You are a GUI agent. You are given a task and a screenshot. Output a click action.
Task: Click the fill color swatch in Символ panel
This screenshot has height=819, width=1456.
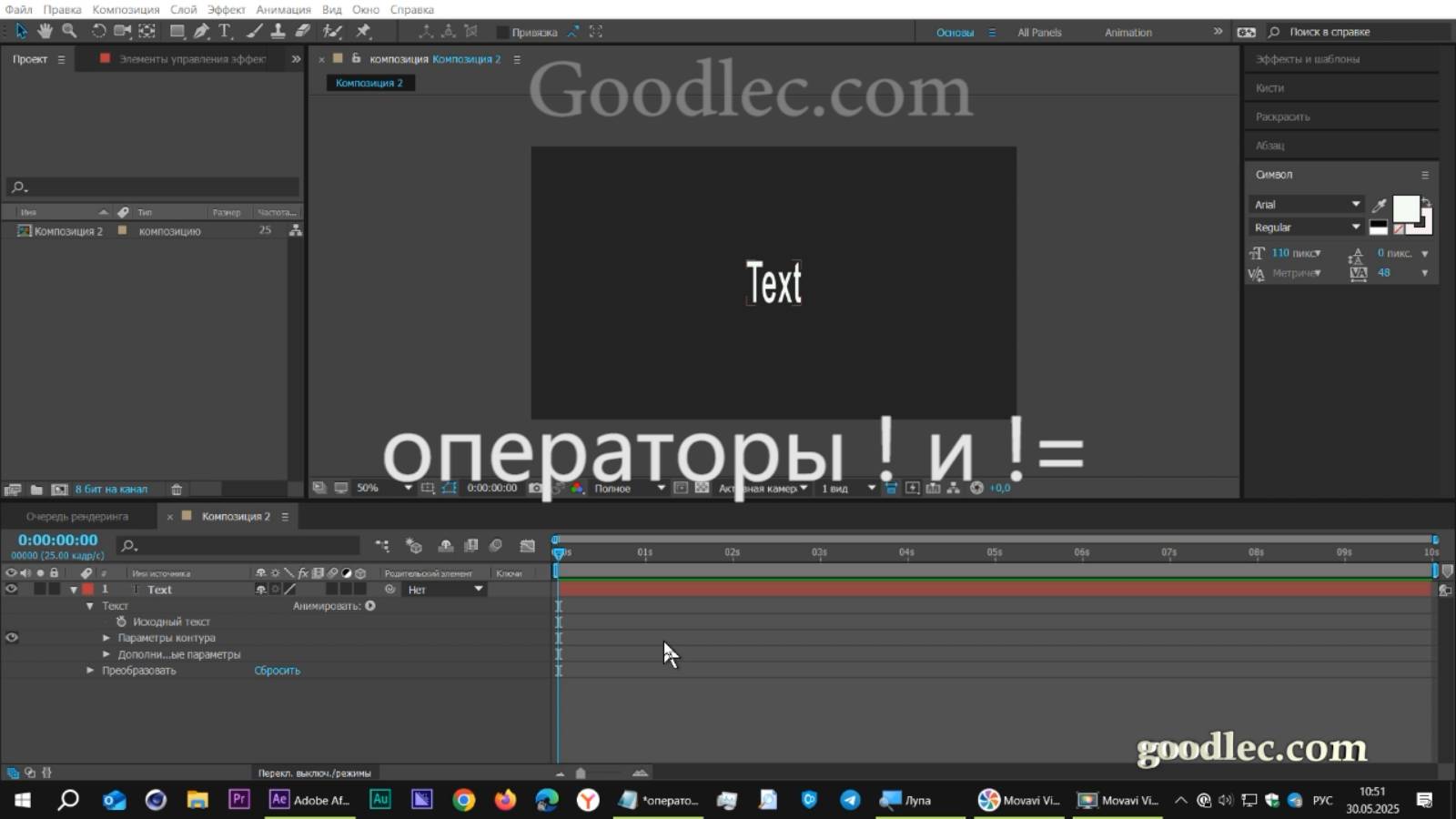coord(1407,210)
